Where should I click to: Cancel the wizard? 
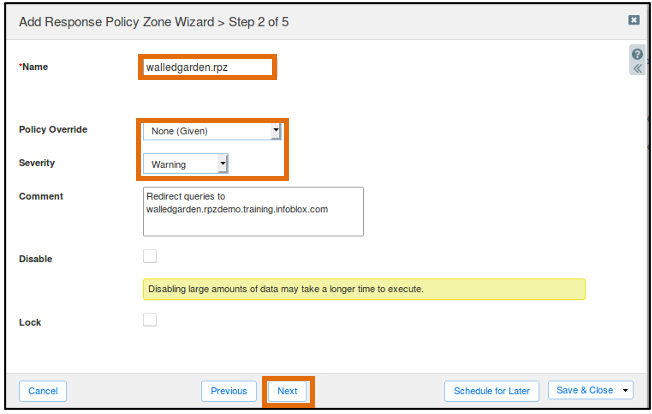pos(43,391)
